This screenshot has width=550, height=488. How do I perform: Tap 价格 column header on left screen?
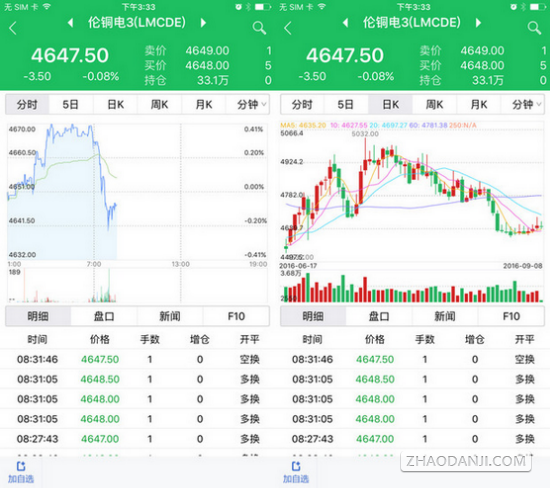[x=100, y=339]
